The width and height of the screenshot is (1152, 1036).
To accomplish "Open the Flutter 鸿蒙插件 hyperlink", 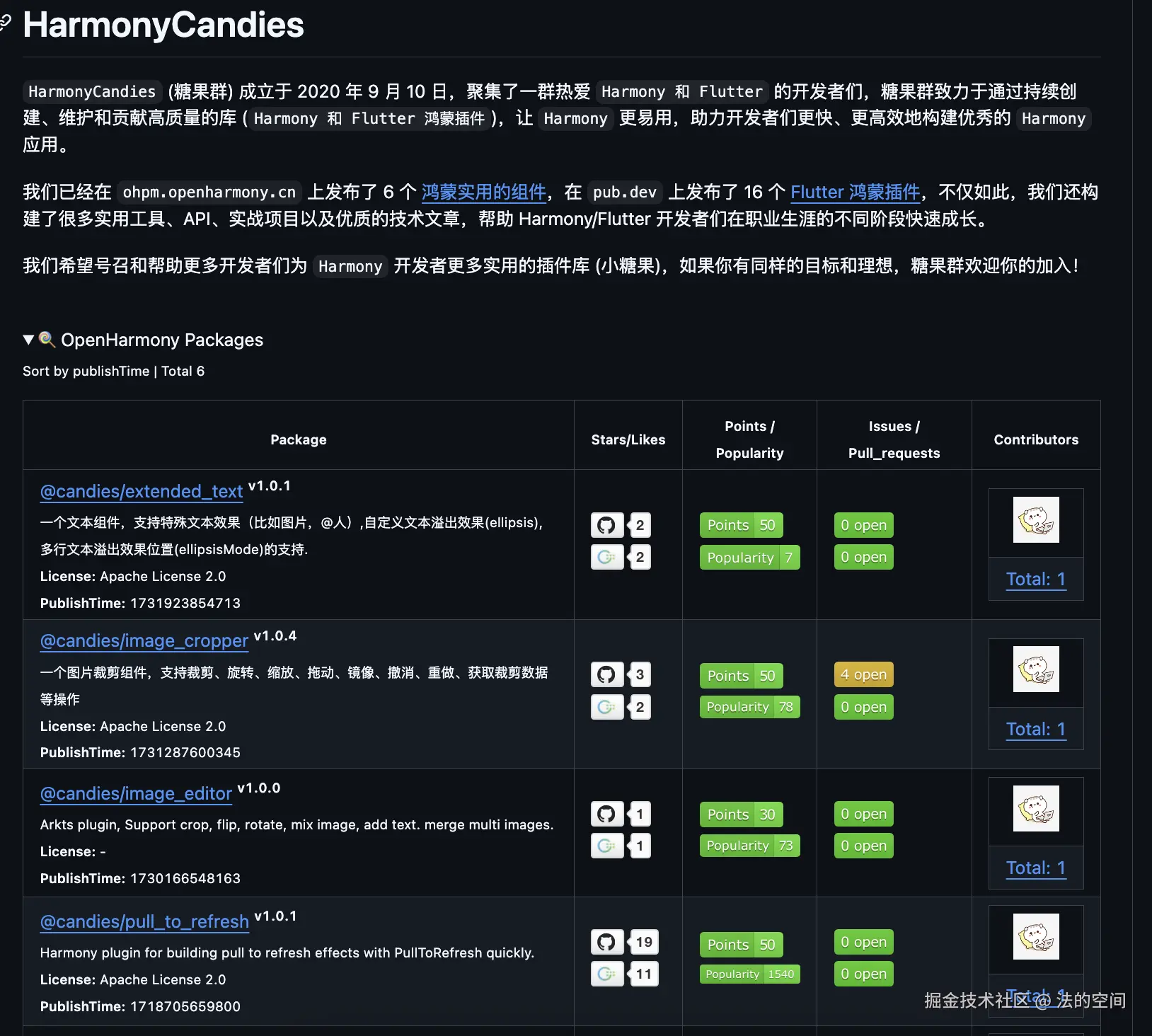I will tap(854, 192).
